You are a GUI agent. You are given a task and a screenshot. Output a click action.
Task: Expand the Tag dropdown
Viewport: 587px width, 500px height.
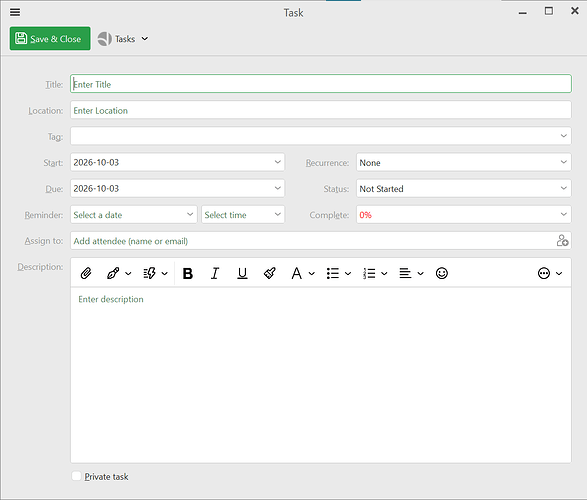click(x=563, y=136)
